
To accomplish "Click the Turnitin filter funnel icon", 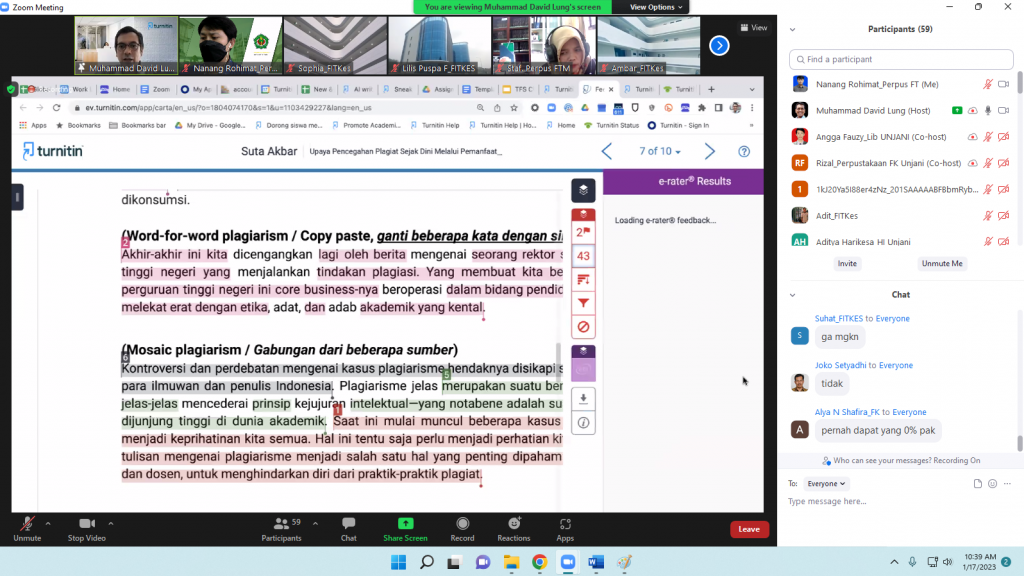I will pos(583,302).
